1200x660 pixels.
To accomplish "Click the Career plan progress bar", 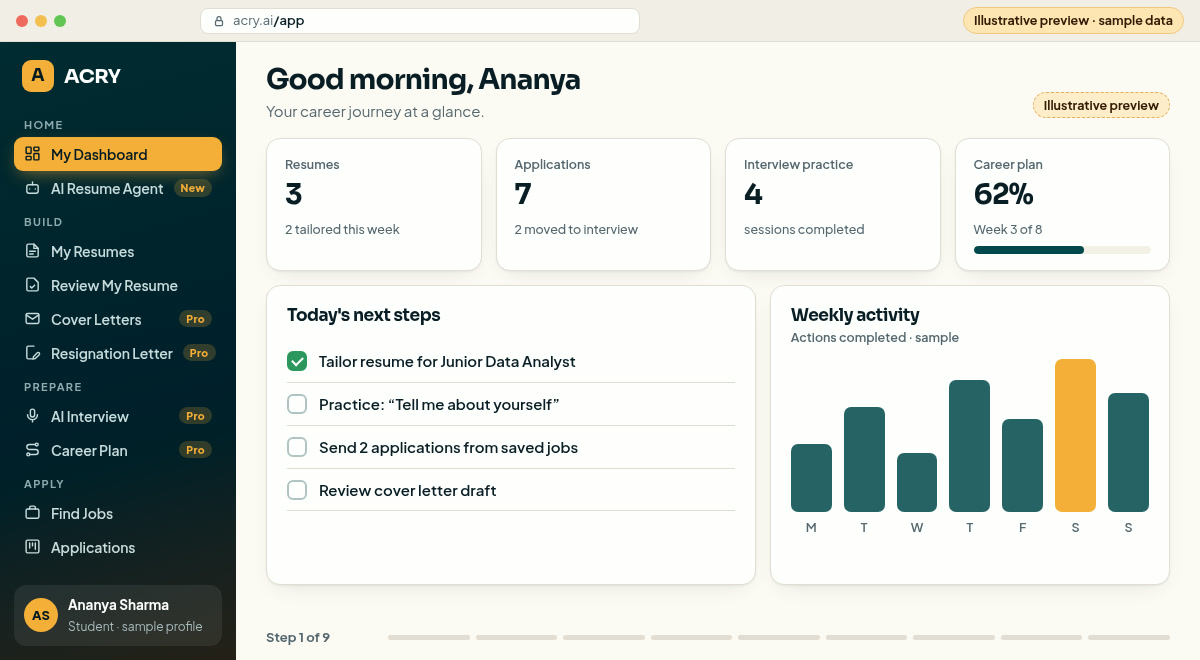I will click(x=1062, y=250).
